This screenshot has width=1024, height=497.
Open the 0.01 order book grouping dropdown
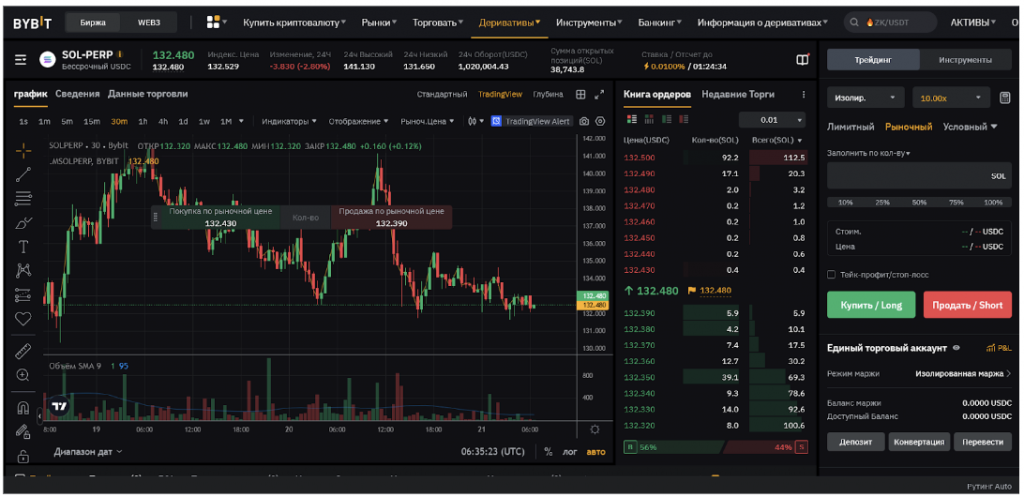click(x=777, y=119)
